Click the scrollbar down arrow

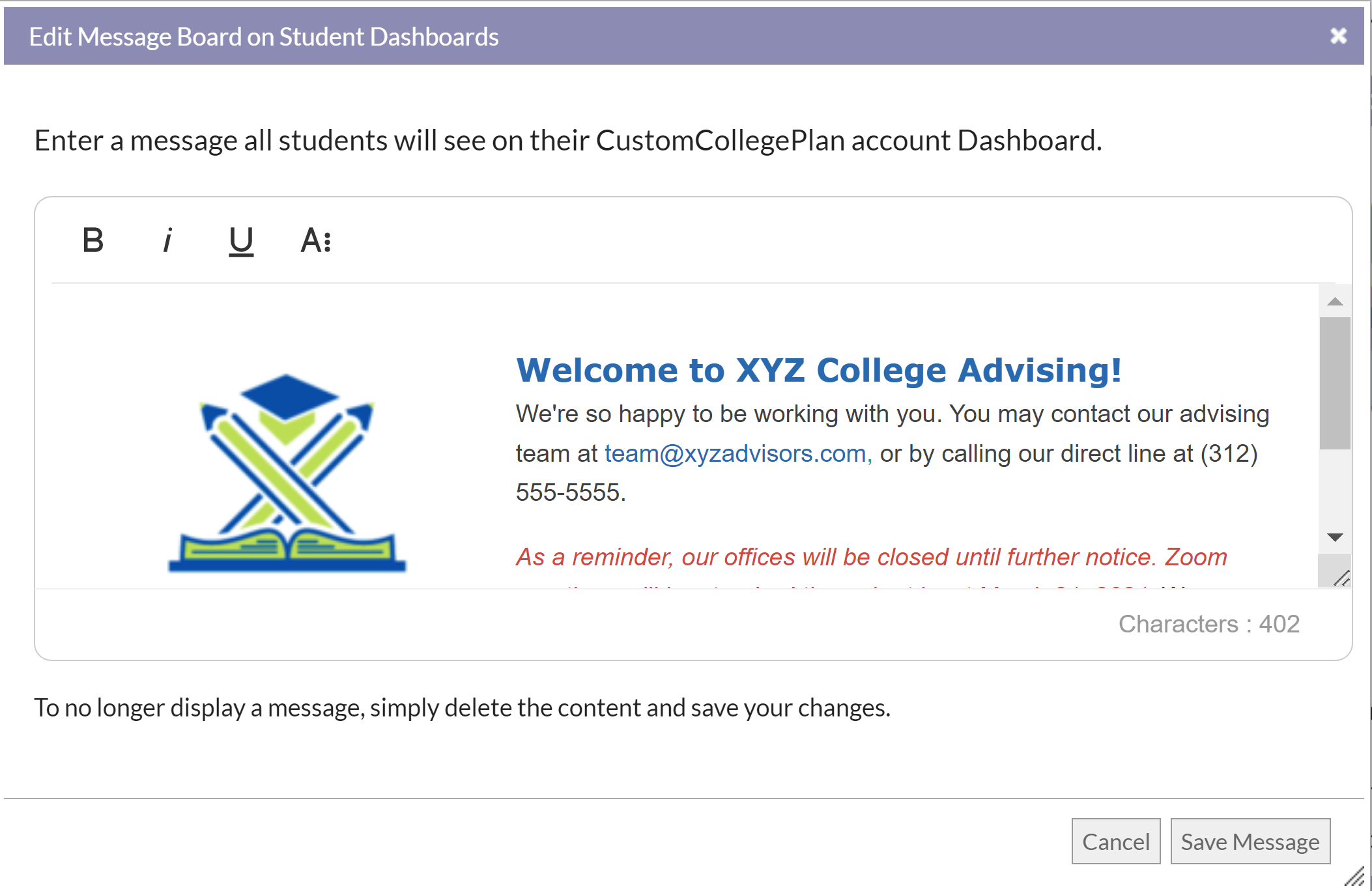point(1336,538)
